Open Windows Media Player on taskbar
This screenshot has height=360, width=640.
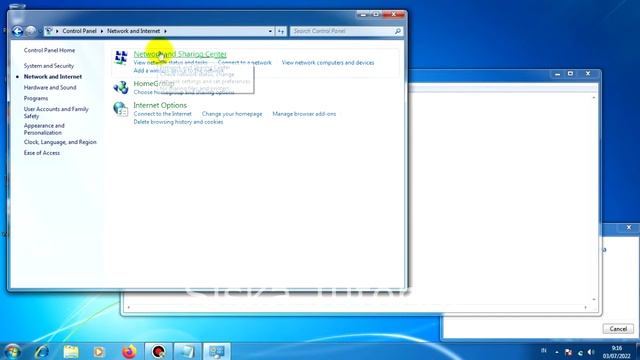[99, 351]
